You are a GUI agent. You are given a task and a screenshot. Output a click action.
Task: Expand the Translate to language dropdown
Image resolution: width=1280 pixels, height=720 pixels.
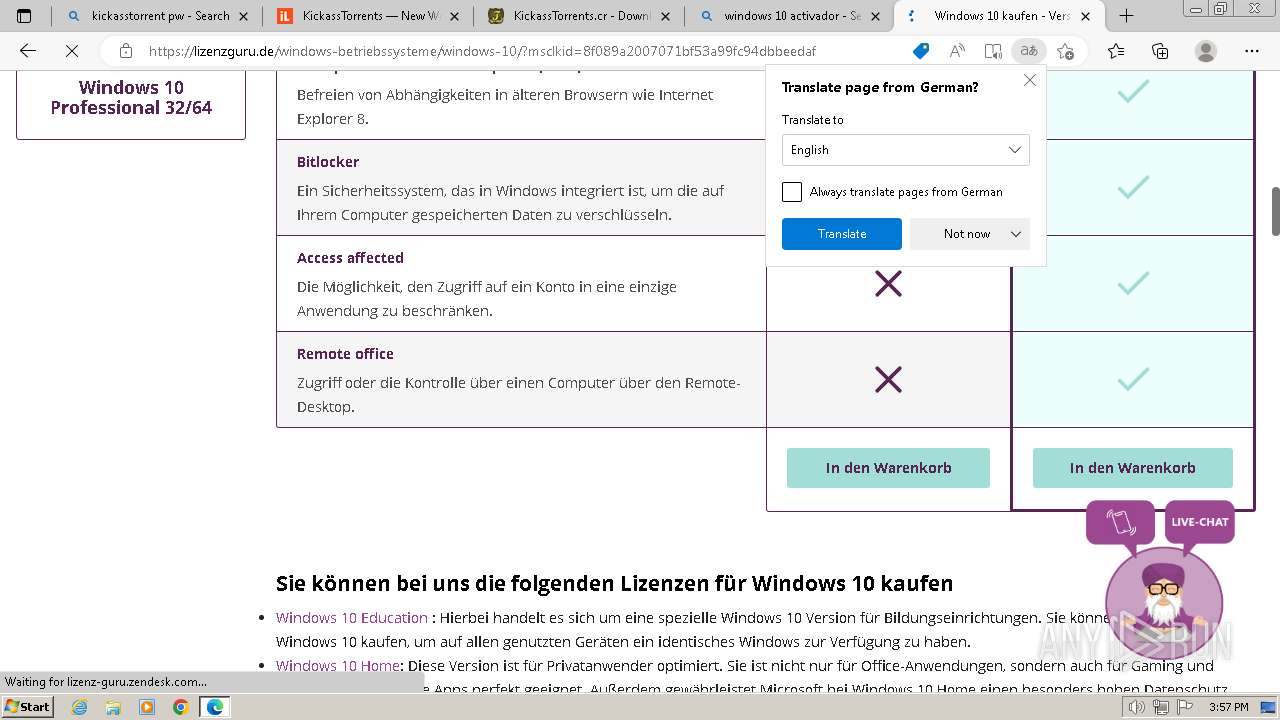click(906, 150)
